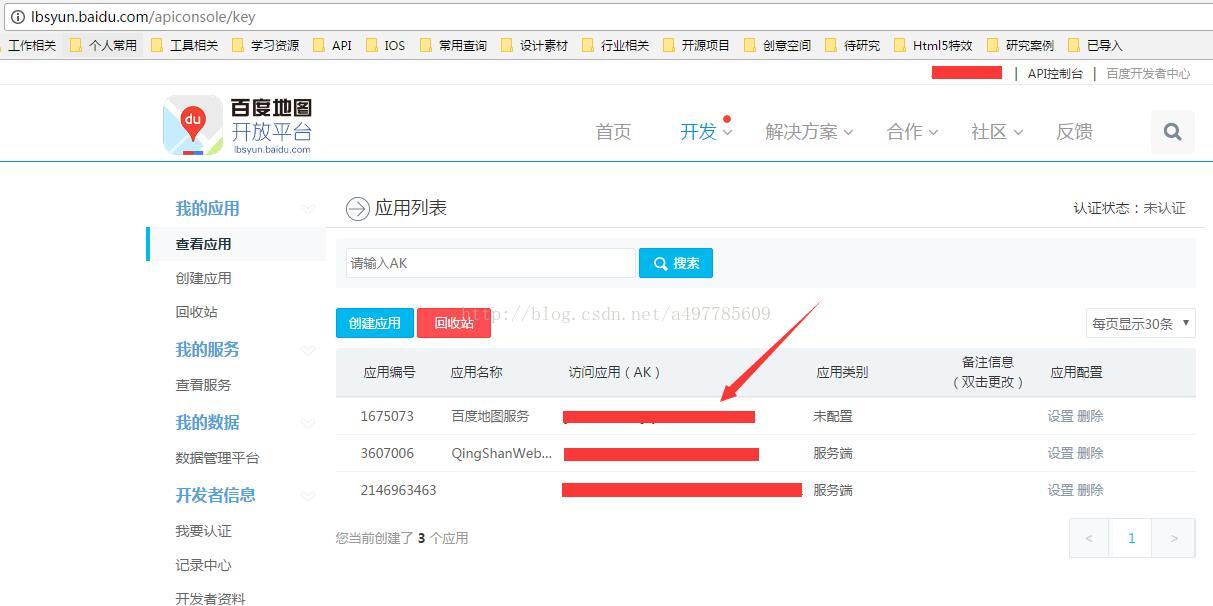The height and width of the screenshot is (606, 1213).
Task: Open the Html5特效 bookmark folder
Action: pos(933,45)
